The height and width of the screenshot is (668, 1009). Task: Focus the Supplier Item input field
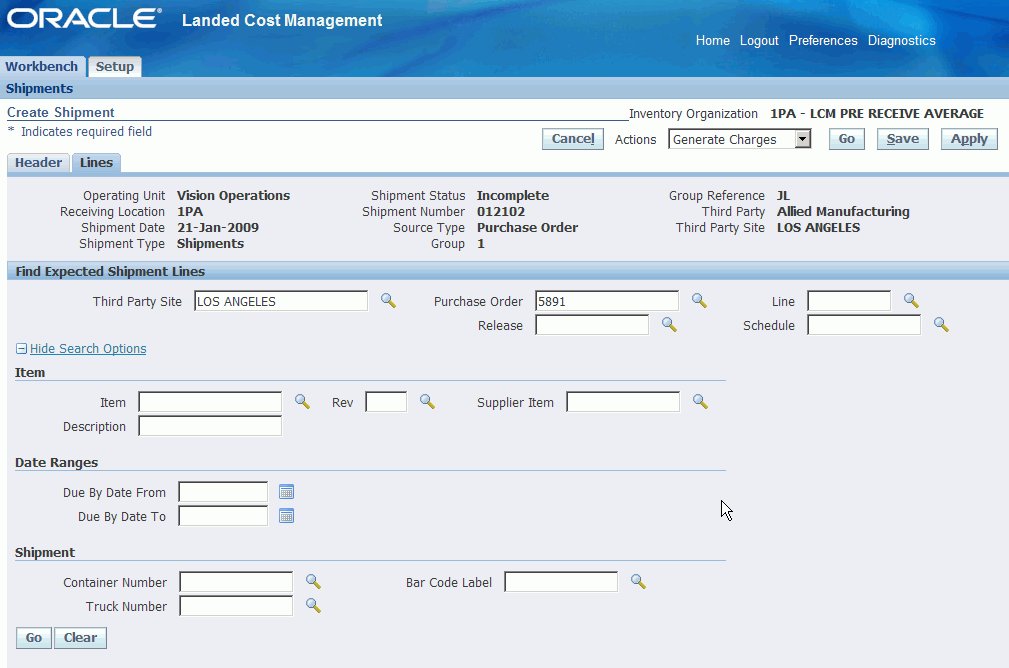[623, 402]
